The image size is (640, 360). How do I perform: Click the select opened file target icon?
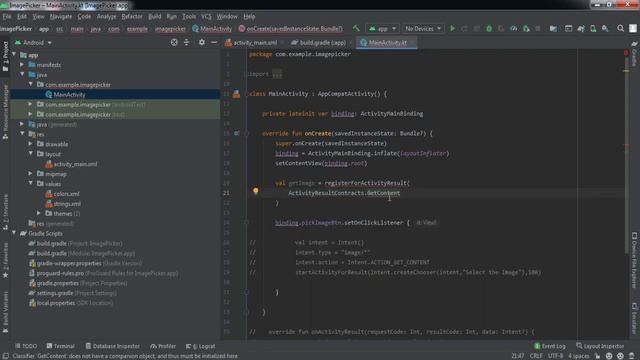174,42
